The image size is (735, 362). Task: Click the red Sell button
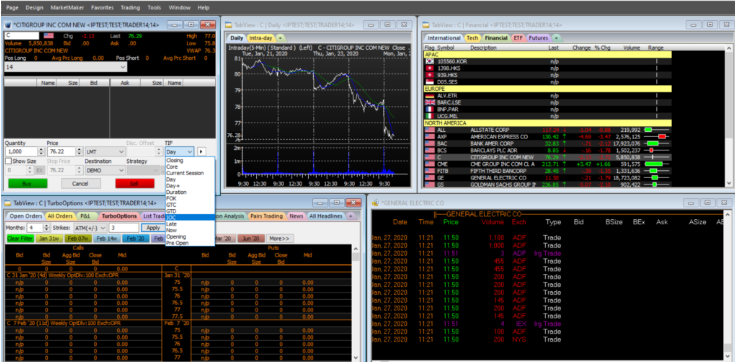[135, 183]
